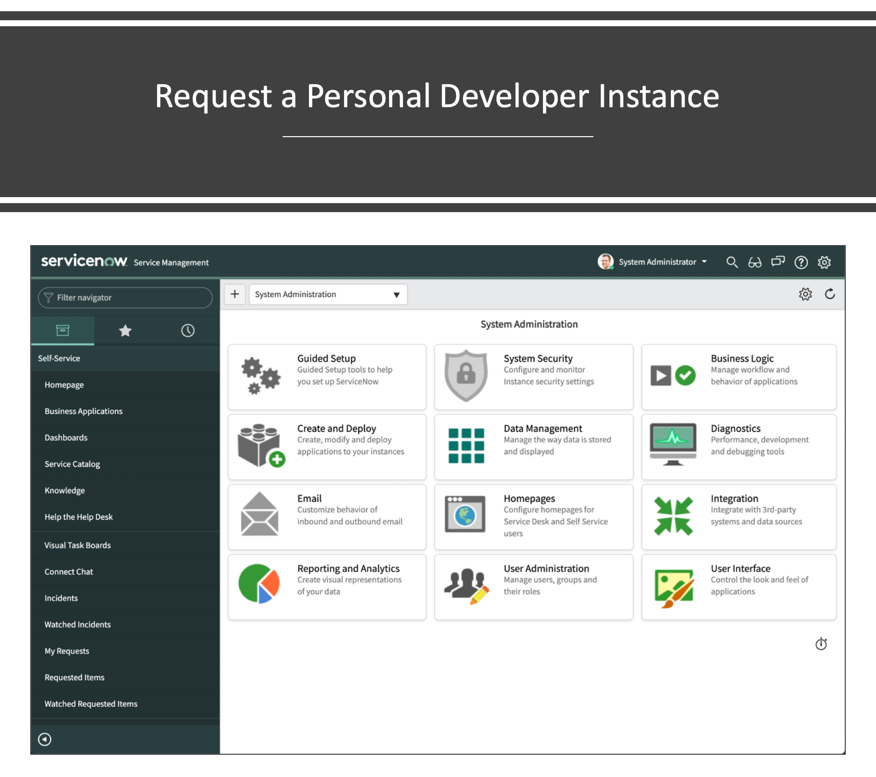The width and height of the screenshot is (876, 777).
Task: Click the Integration arrows icon
Action: (673, 516)
